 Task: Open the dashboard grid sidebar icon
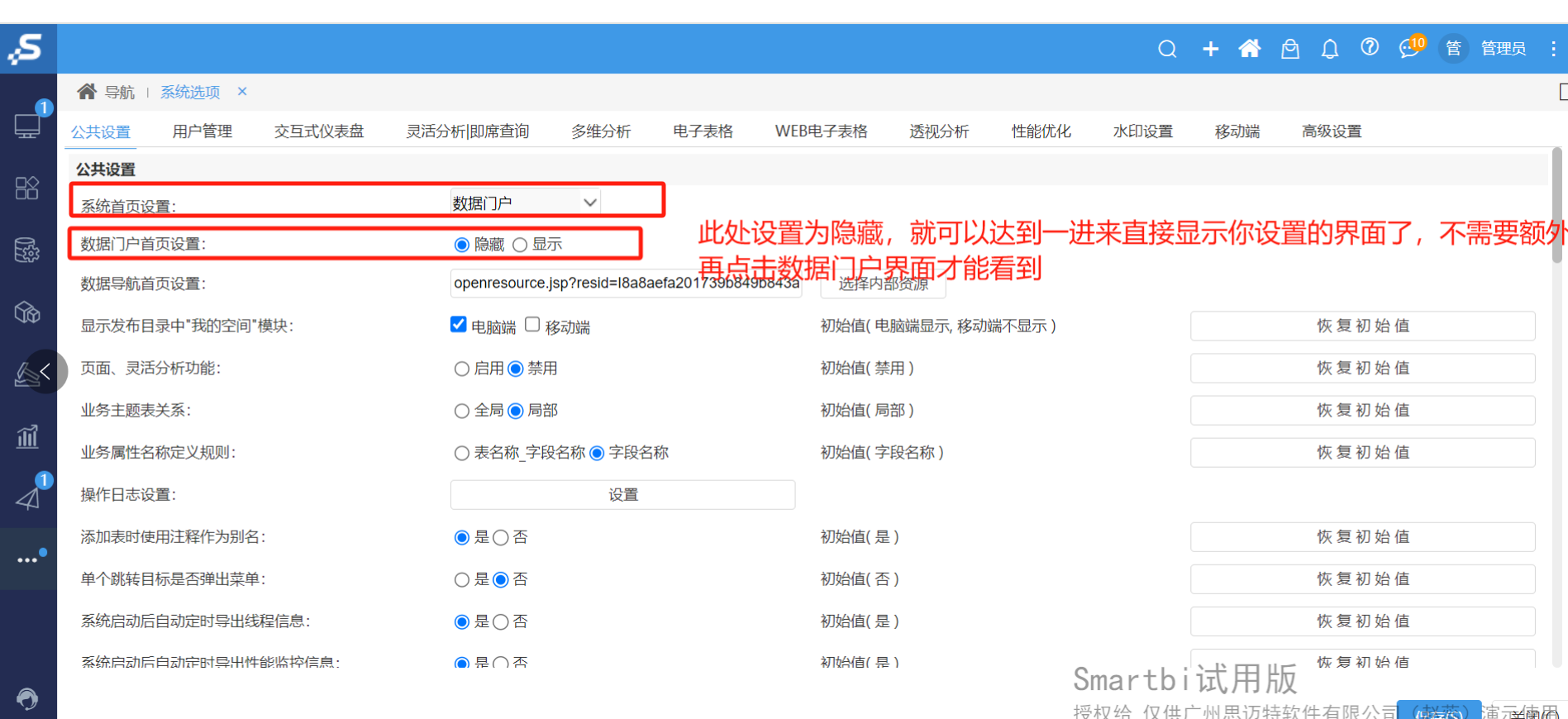[27, 188]
